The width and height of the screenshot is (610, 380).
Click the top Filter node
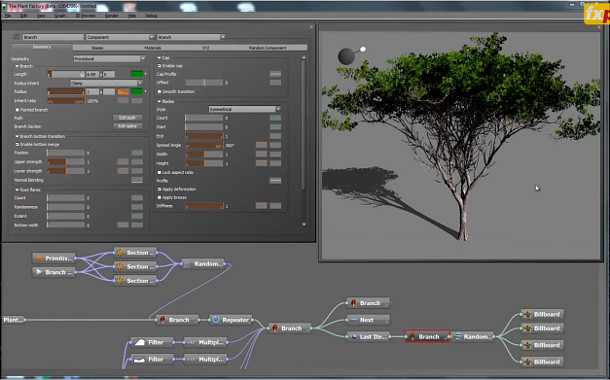pyautogui.click(x=152, y=342)
